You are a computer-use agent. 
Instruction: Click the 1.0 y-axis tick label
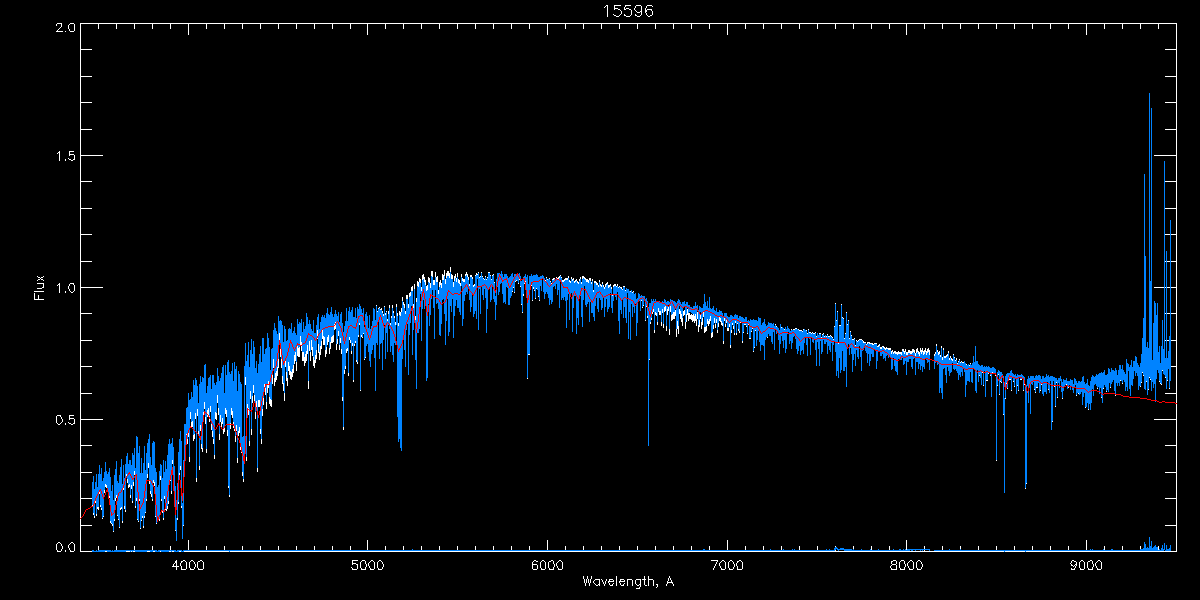63,288
